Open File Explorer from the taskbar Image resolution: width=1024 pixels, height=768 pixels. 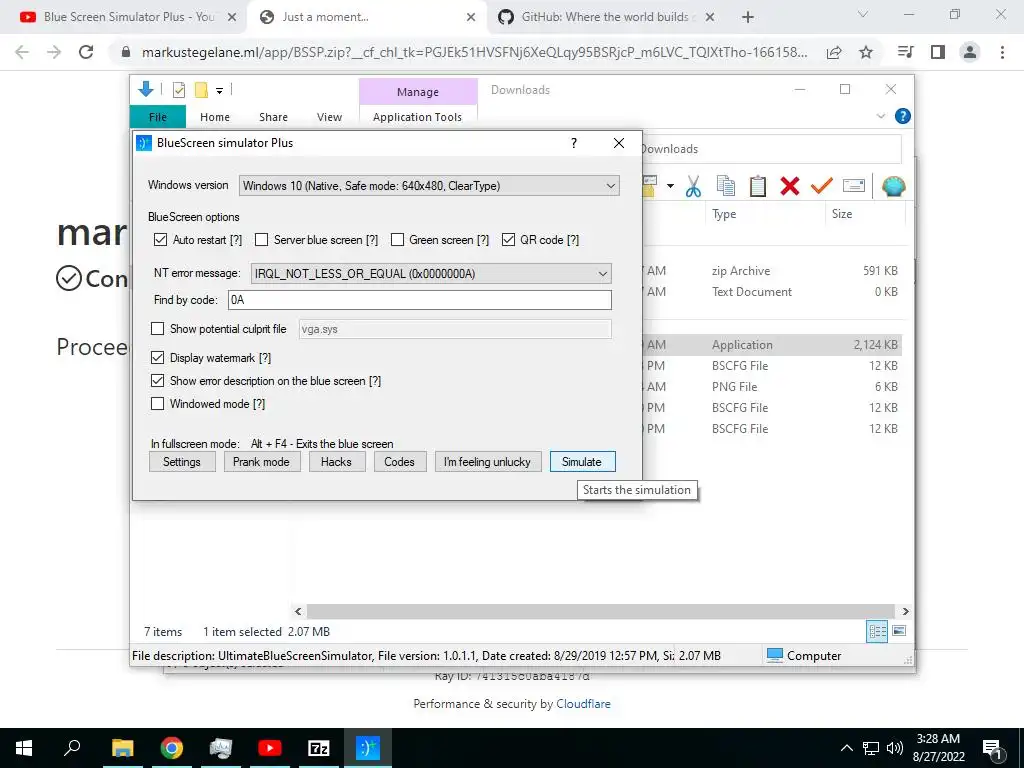coord(122,748)
